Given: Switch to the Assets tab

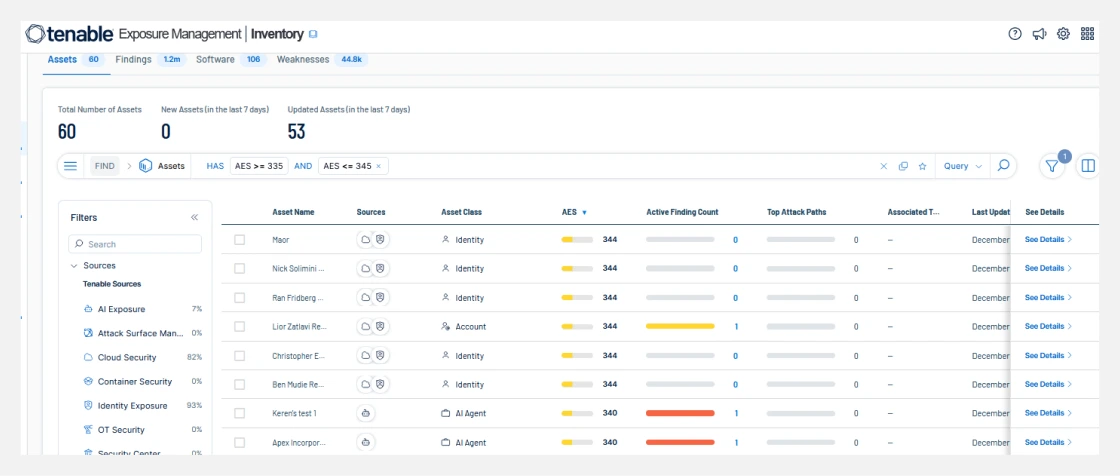Looking at the screenshot, I should pyautogui.click(x=74, y=59).
